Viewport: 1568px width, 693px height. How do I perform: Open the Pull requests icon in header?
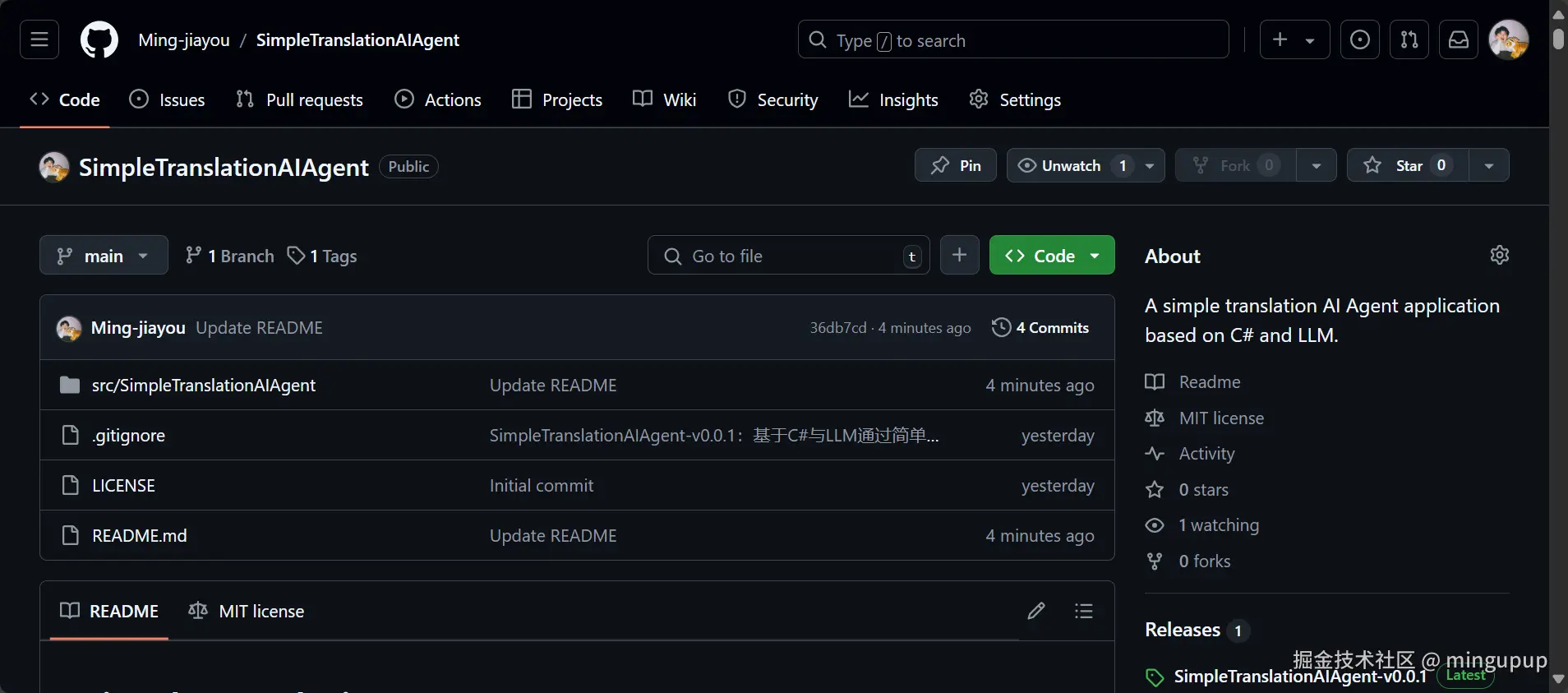(x=1409, y=39)
